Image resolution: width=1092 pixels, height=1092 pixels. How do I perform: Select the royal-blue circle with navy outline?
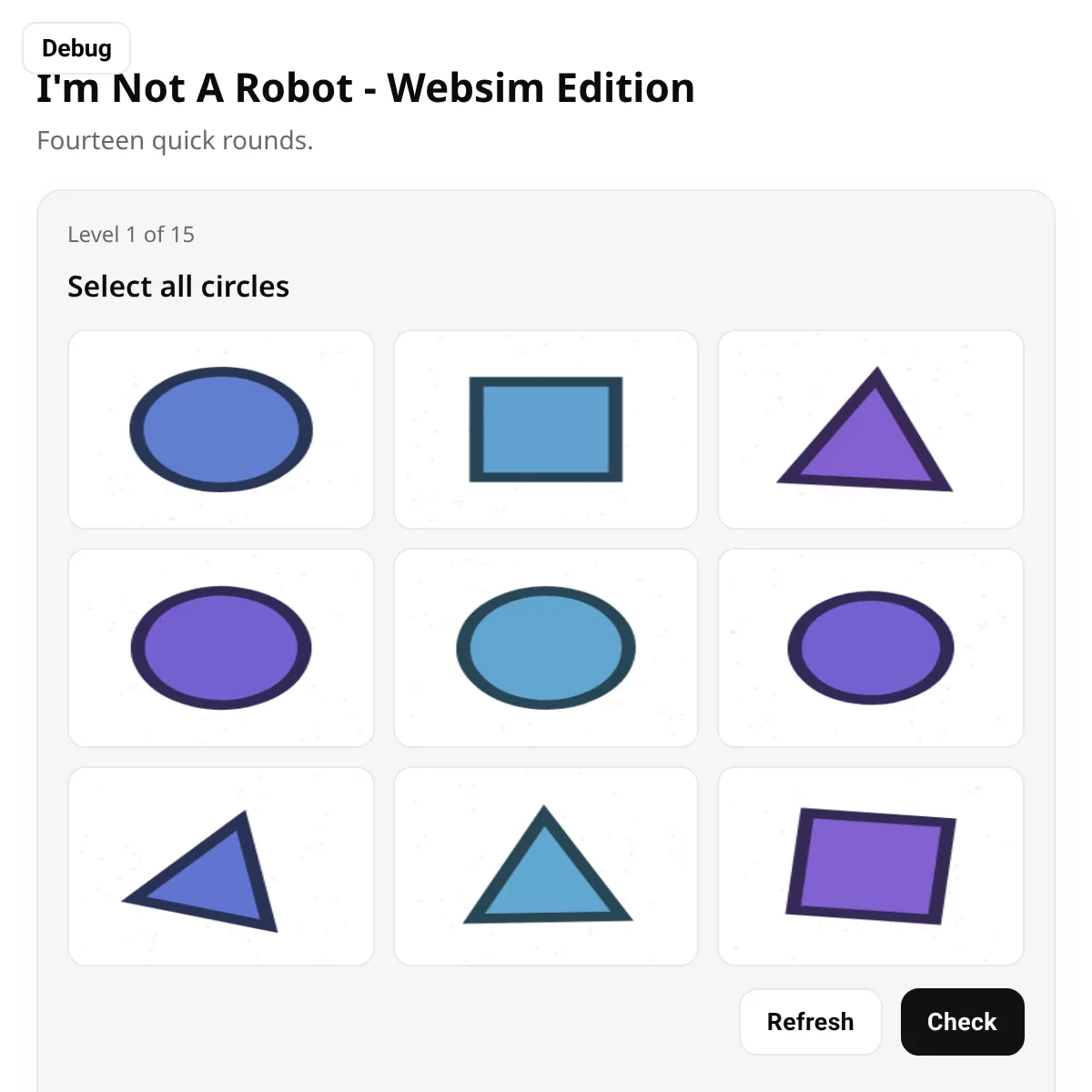[221, 430]
